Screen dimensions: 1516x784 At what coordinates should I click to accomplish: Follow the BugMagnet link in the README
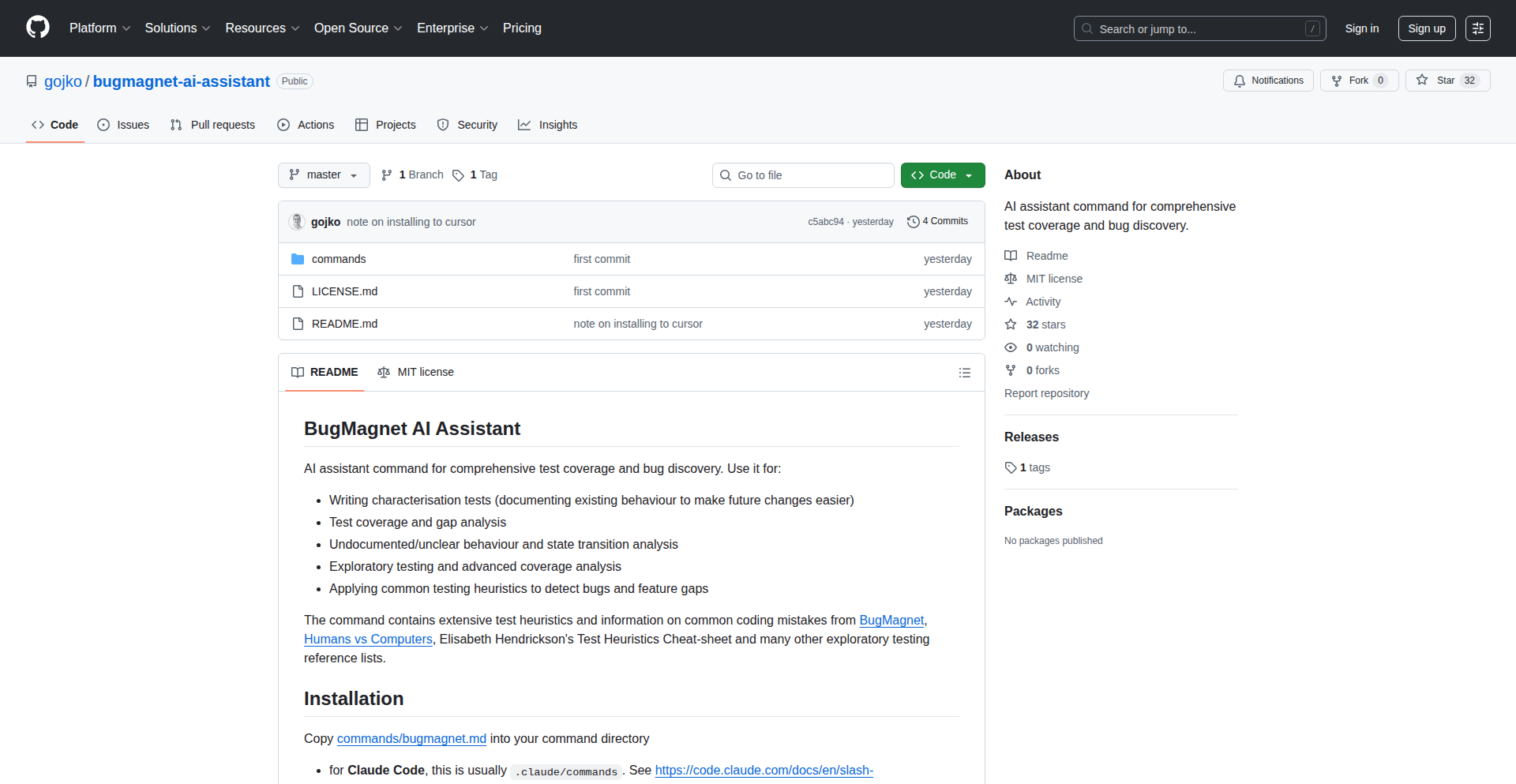coord(891,621)
